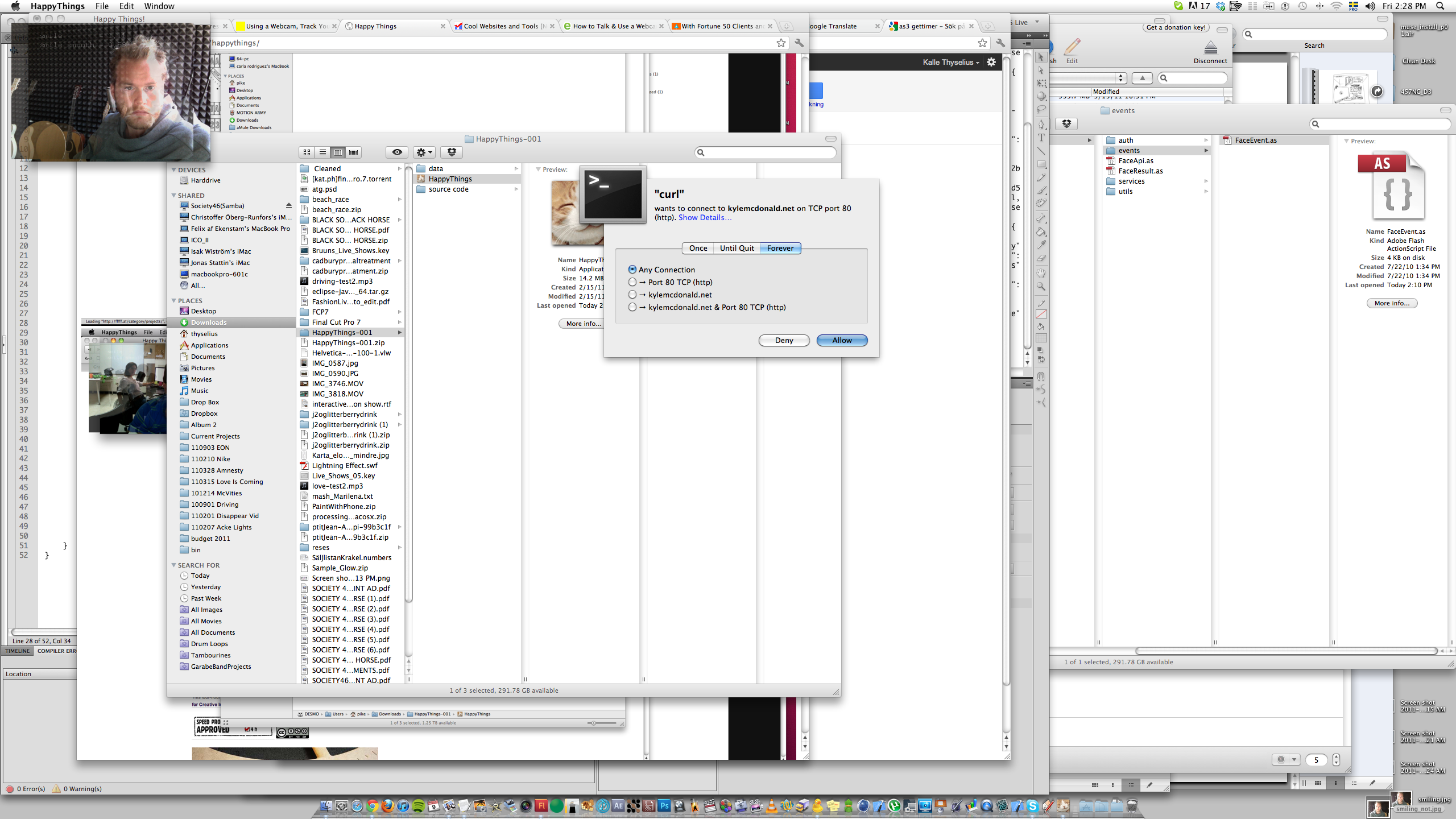1456x819 pixels.
Task: Select kylemcdonald.net only radio option
Action: pyautogui.click(x=632, y=295)
